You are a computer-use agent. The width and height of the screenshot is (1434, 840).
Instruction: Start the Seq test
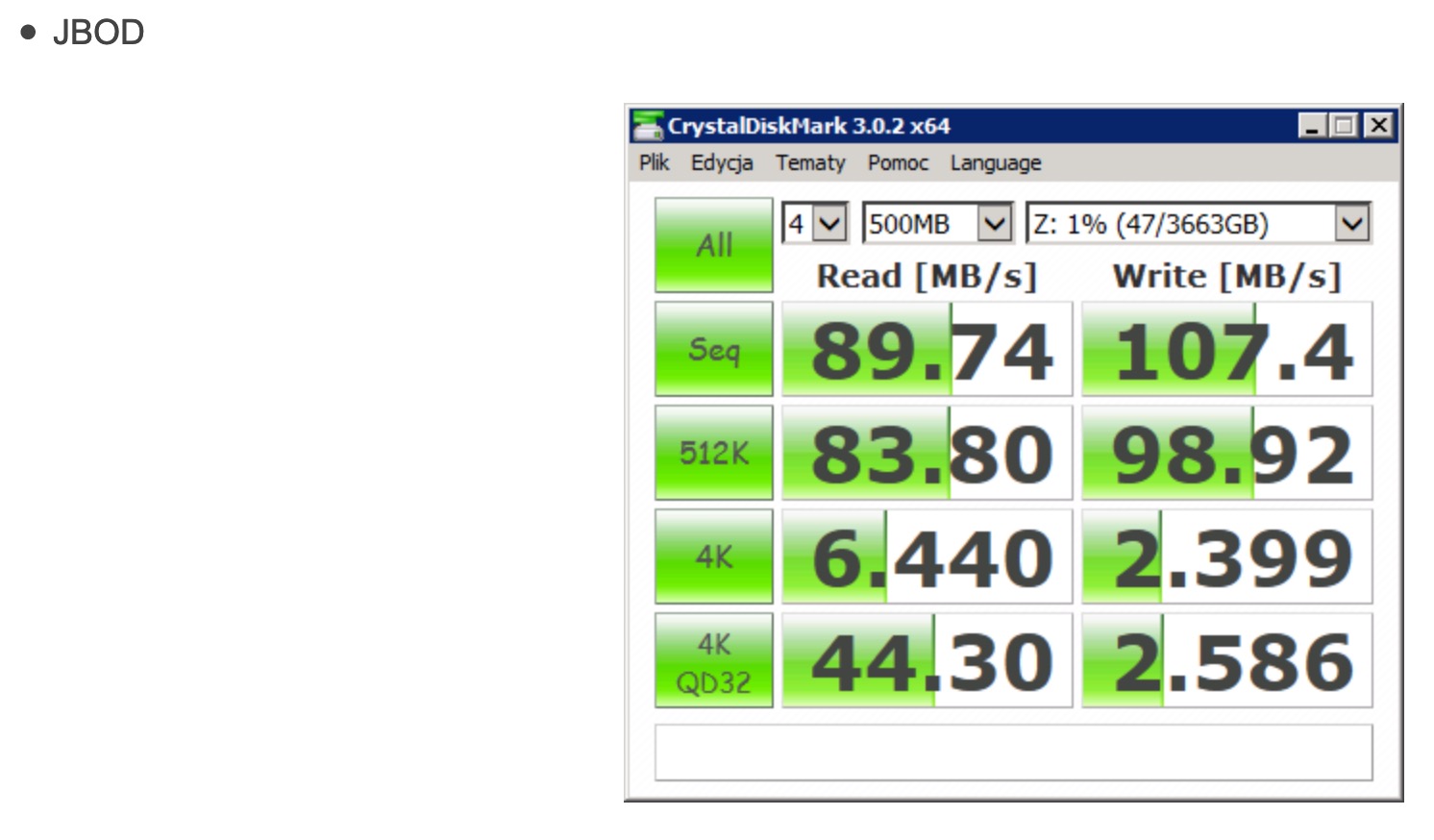pyautogui.click(x=714, y=349)
